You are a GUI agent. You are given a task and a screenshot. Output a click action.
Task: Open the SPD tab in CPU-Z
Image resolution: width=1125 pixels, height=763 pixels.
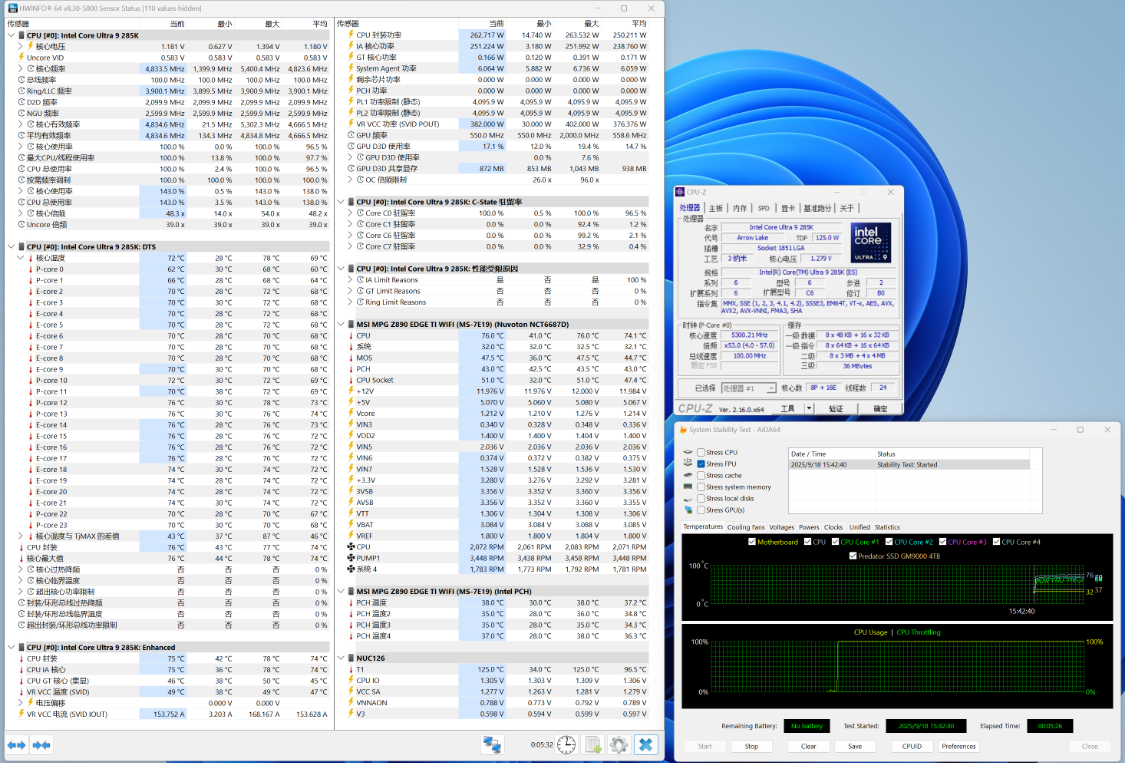coord(763,208)
